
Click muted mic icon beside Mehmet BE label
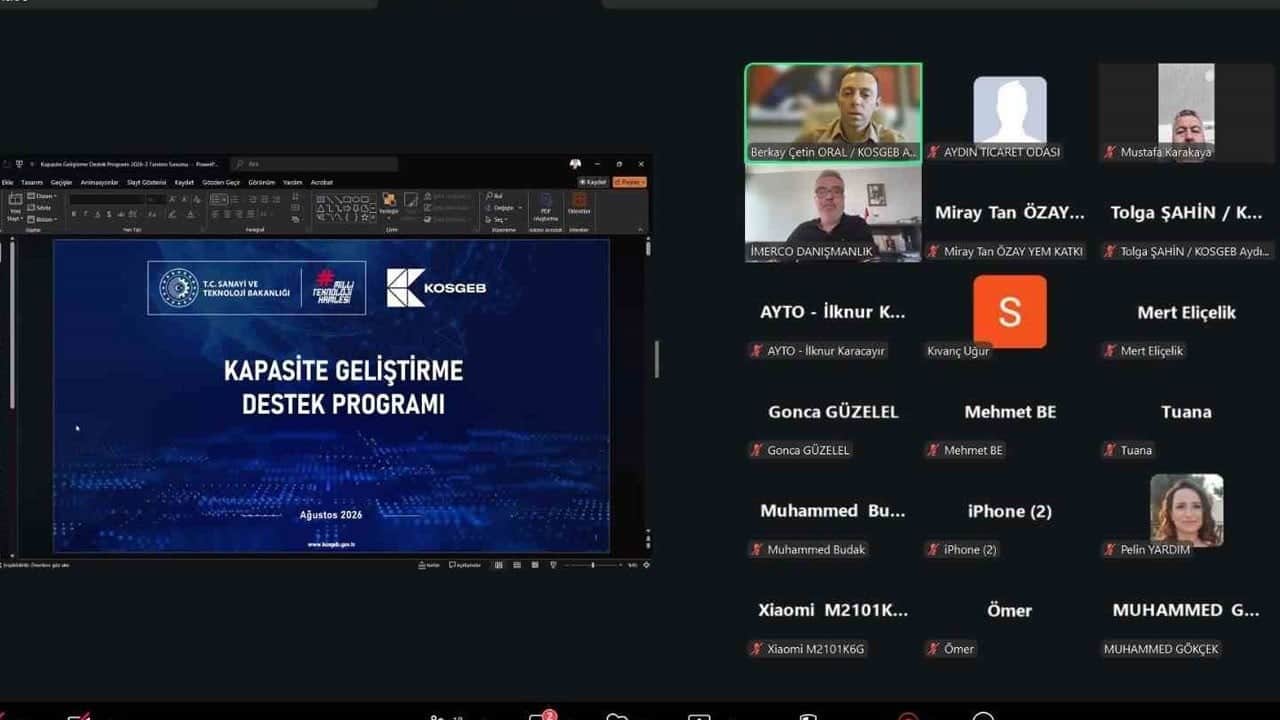(934, 450)
